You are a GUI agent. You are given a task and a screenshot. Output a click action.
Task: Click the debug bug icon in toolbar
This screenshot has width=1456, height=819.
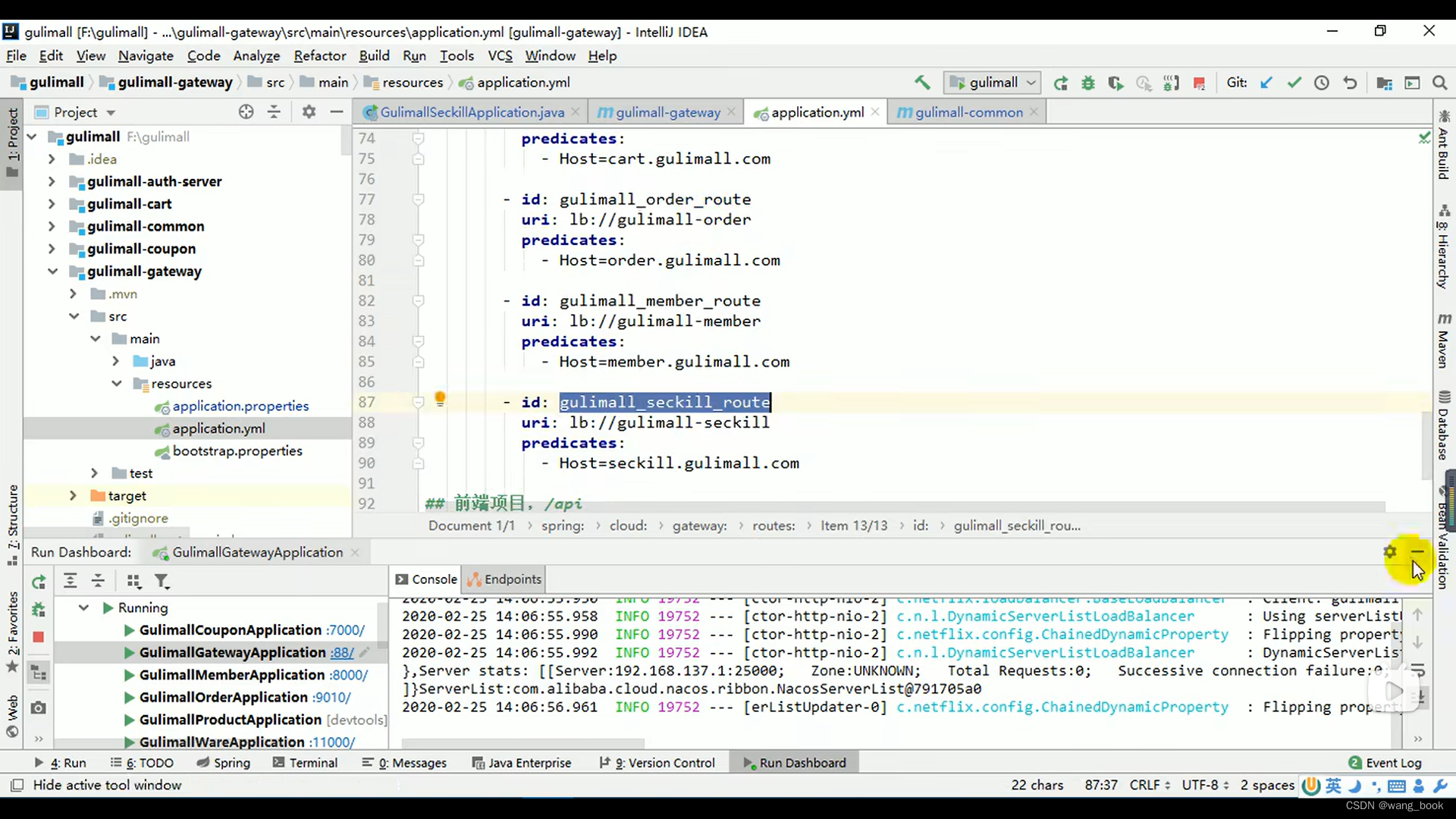pos(1088,83)
